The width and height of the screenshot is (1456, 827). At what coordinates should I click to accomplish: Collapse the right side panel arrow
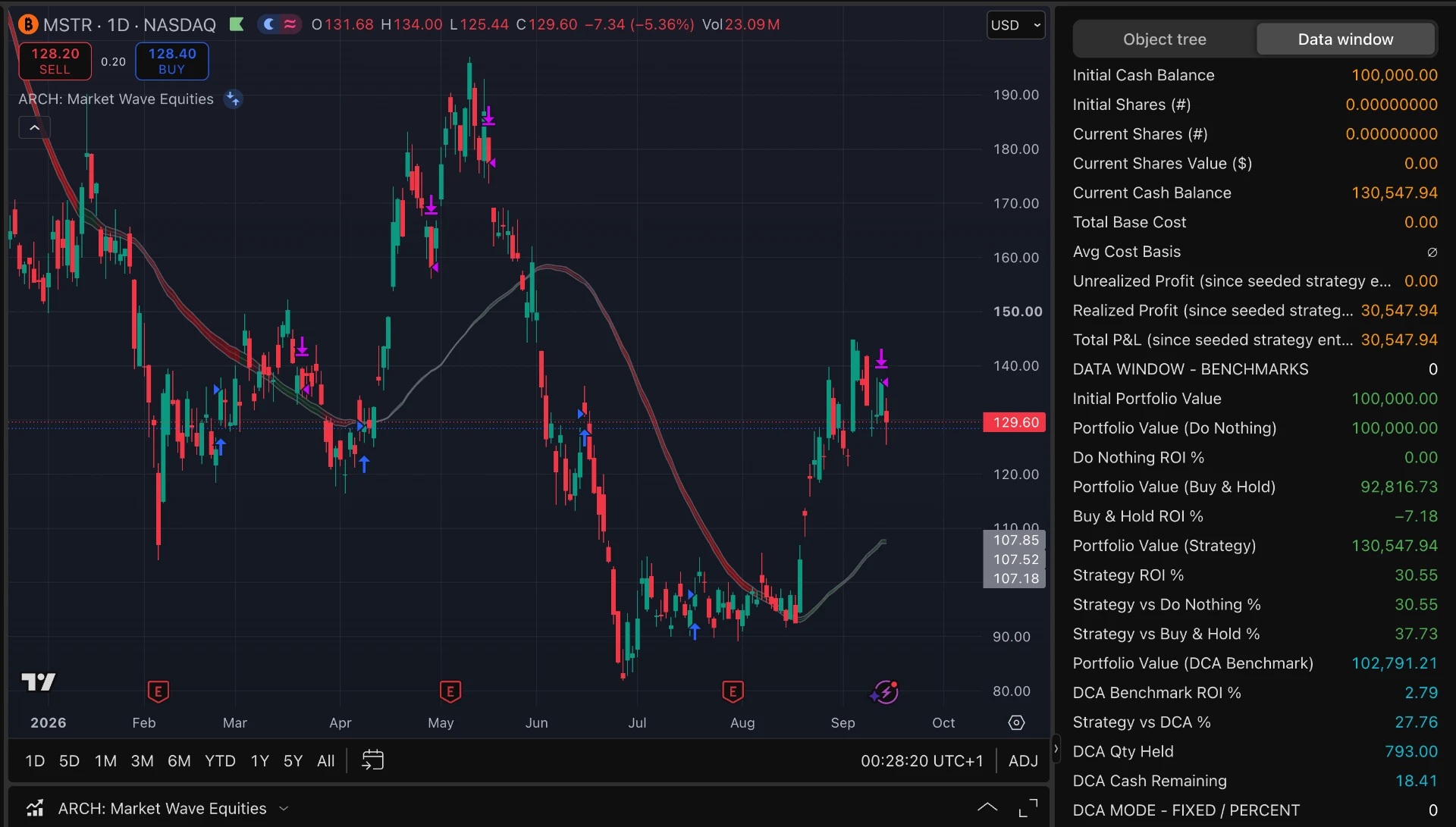1055,749
